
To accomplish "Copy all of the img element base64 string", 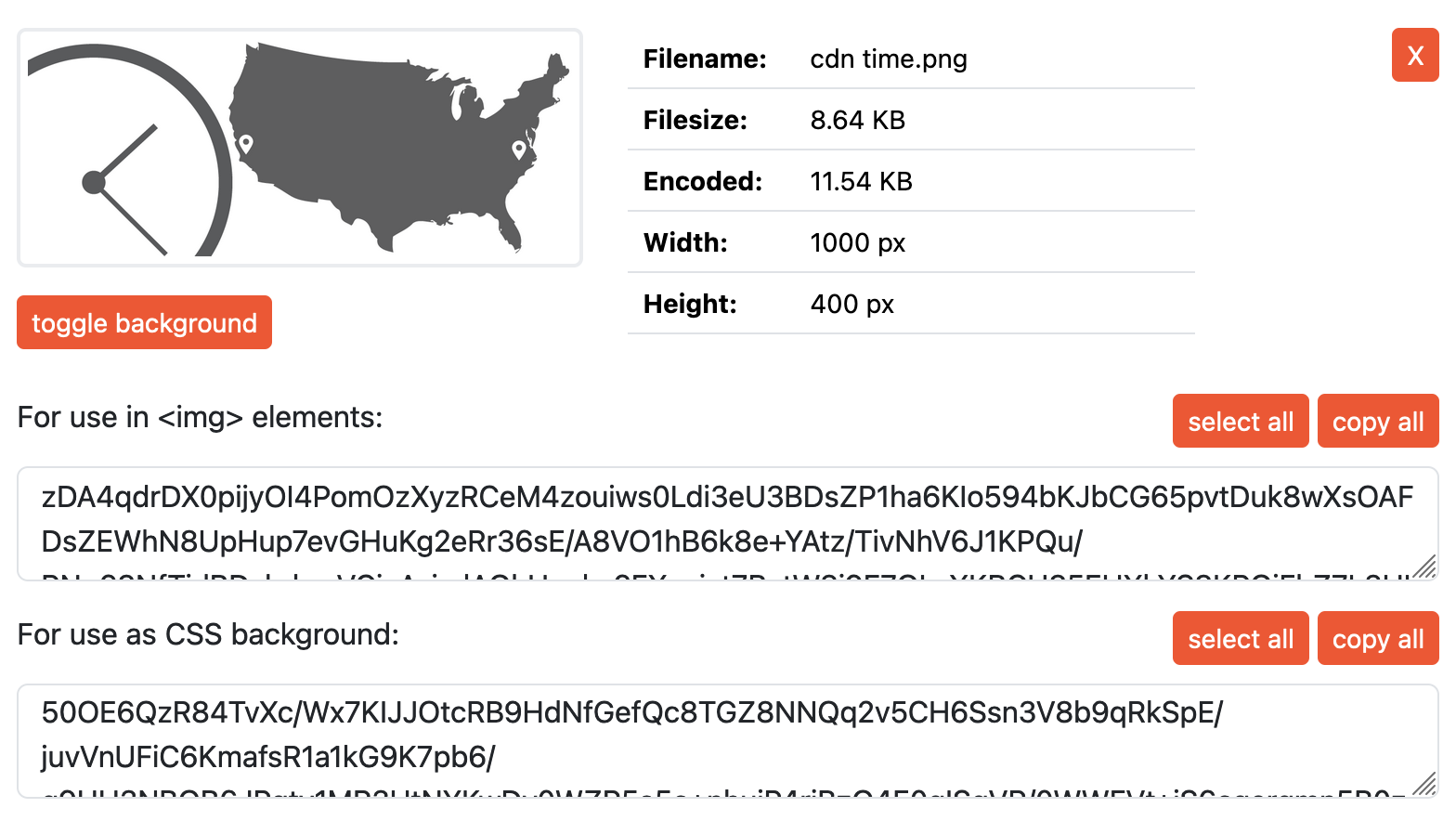I will 1378,421.
